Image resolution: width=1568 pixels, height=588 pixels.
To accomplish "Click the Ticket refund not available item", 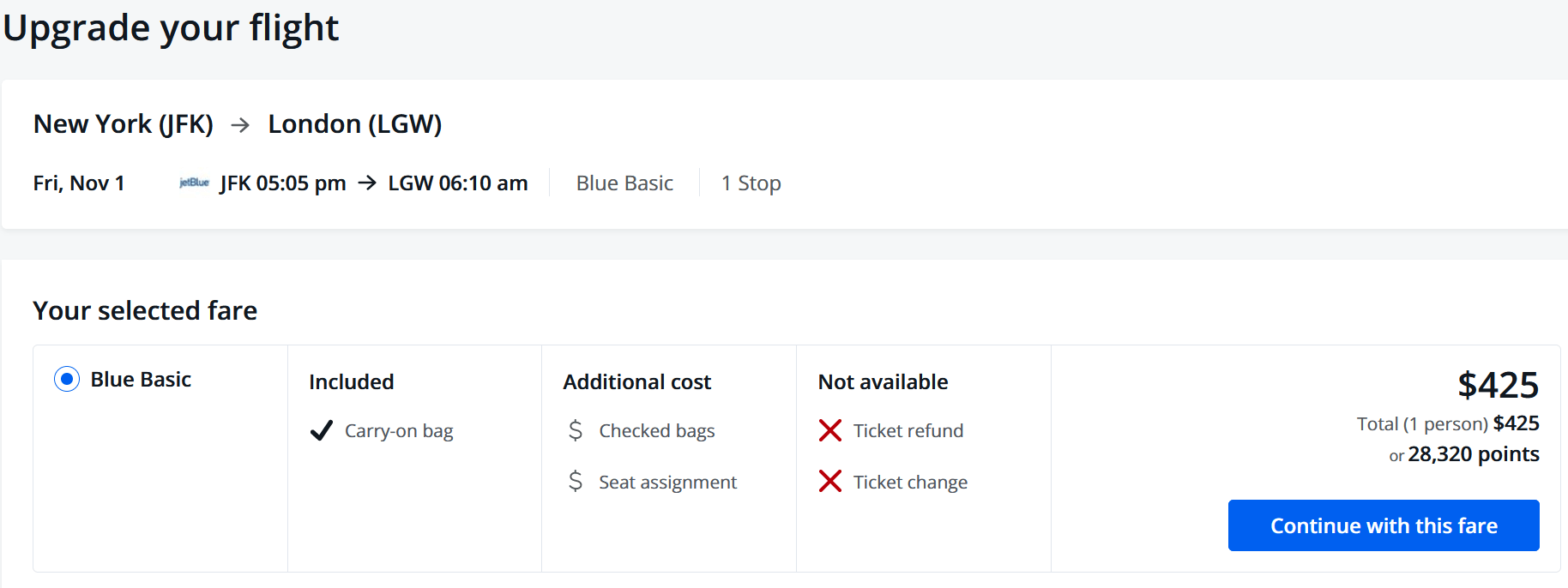I will pyautogui.click(x=908, y=431).
